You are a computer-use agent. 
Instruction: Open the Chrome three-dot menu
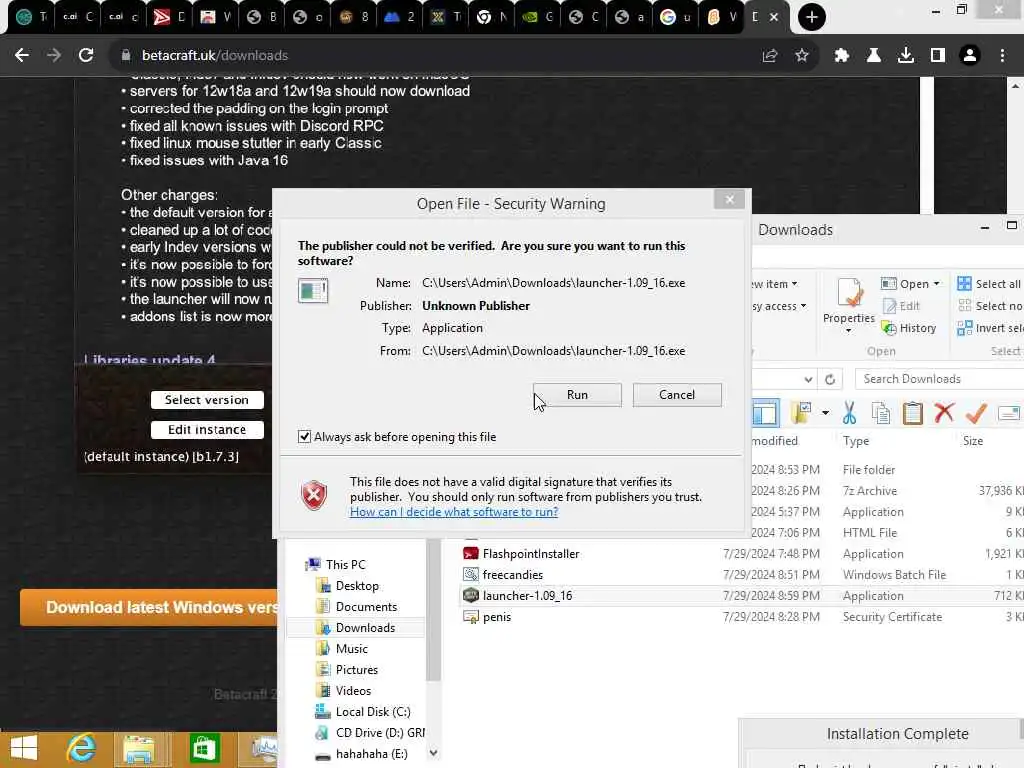1002,56
